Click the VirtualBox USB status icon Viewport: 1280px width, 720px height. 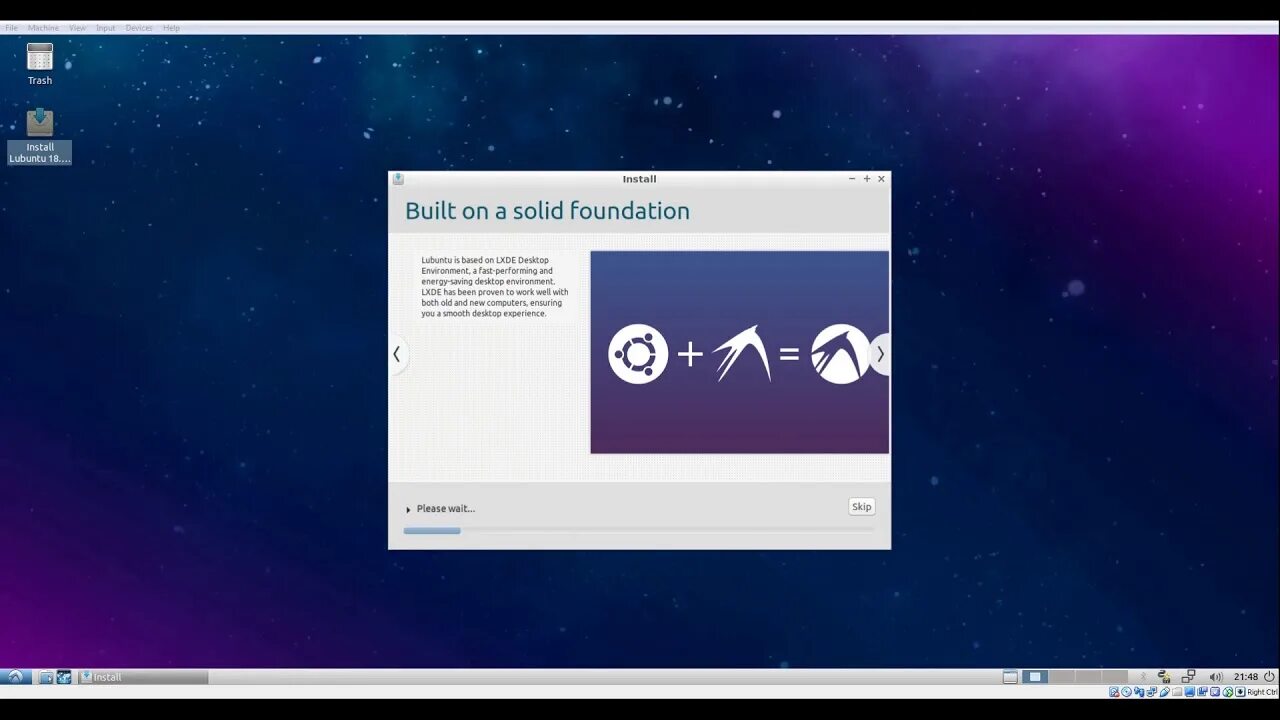pyautogui.click(x=1164, y=692)
